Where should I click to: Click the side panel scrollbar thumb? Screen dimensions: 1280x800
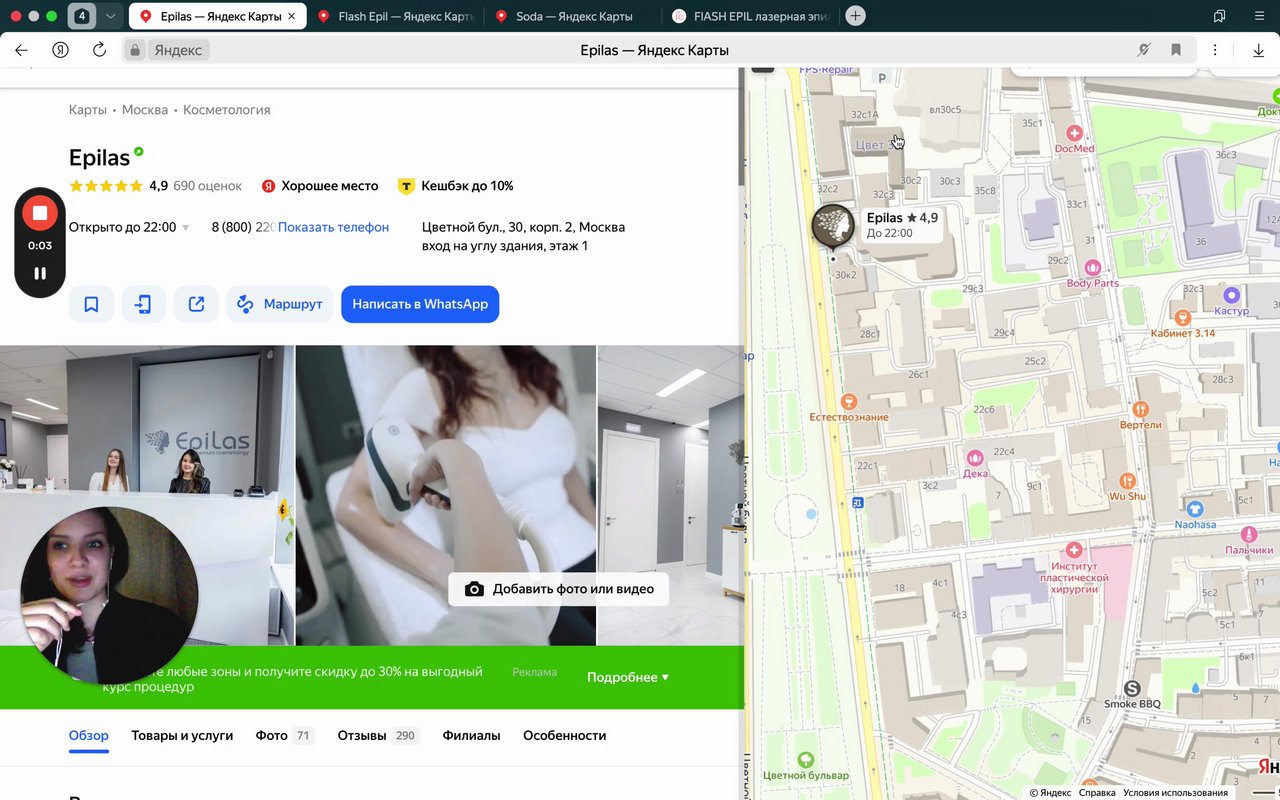click(742, 126)
